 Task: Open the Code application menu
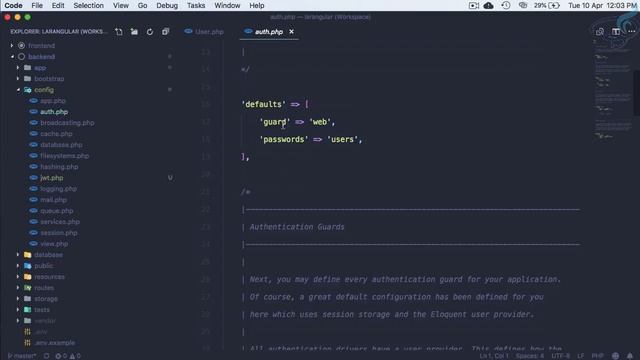[x=13, y=5]
